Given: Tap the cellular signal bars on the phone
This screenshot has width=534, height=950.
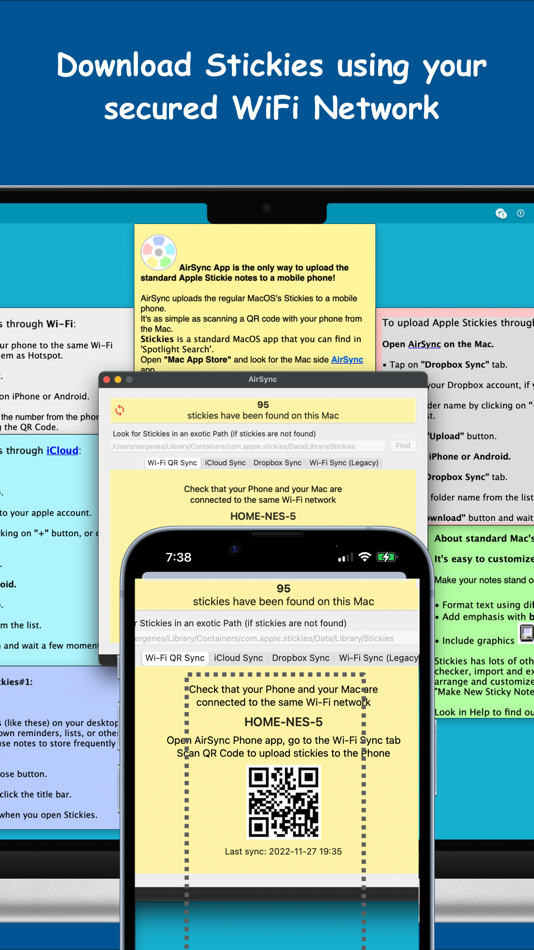Looking at the screenshot, I should pyautogui.click(x=345, y=557).
